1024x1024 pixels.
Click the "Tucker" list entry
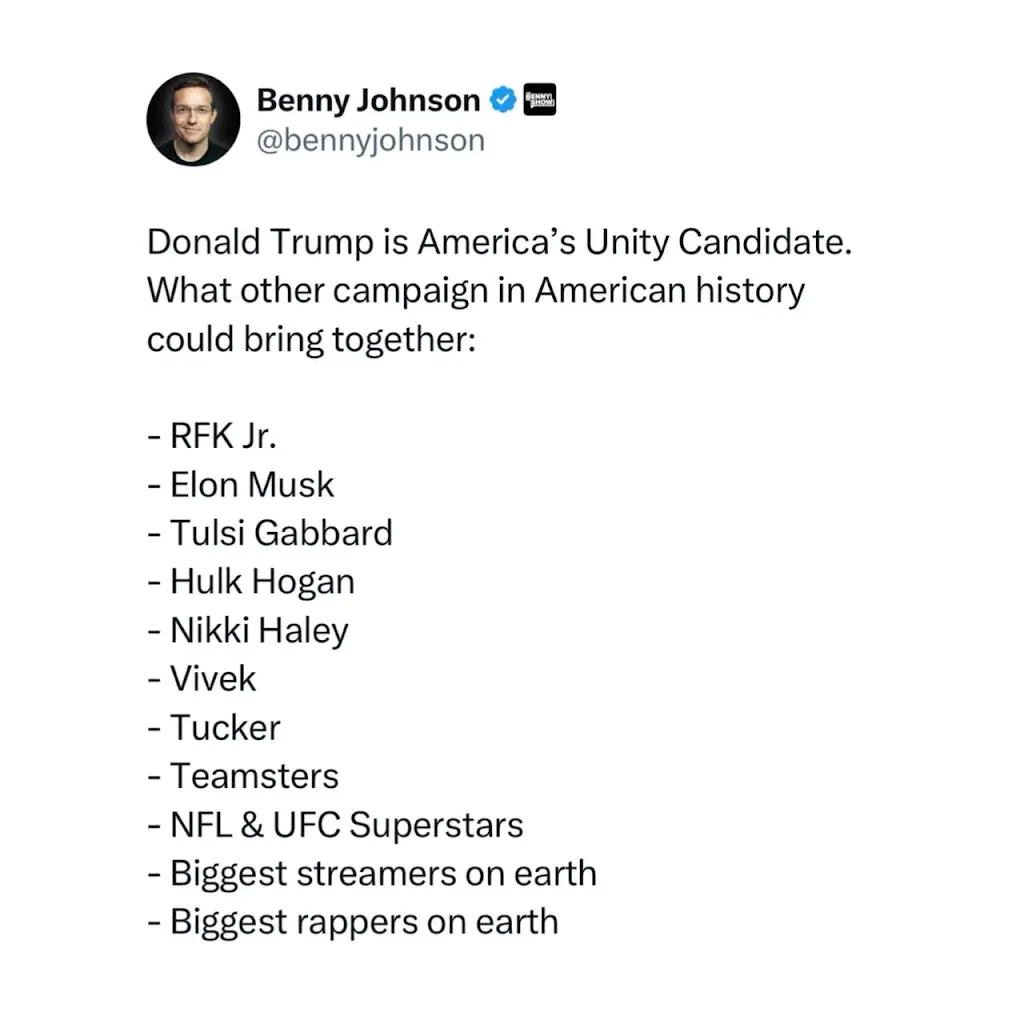click(224, 727)
